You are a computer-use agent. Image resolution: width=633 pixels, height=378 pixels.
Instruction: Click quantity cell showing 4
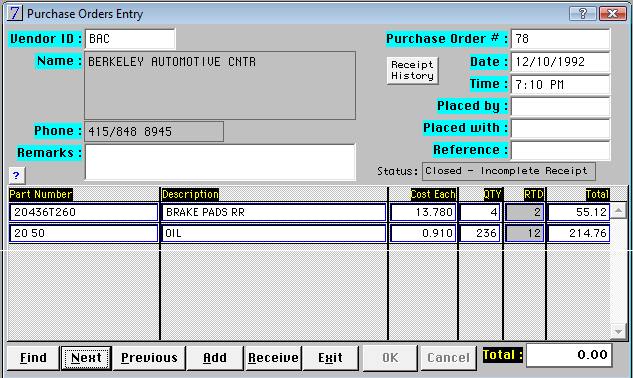click(x=480, y=212)
